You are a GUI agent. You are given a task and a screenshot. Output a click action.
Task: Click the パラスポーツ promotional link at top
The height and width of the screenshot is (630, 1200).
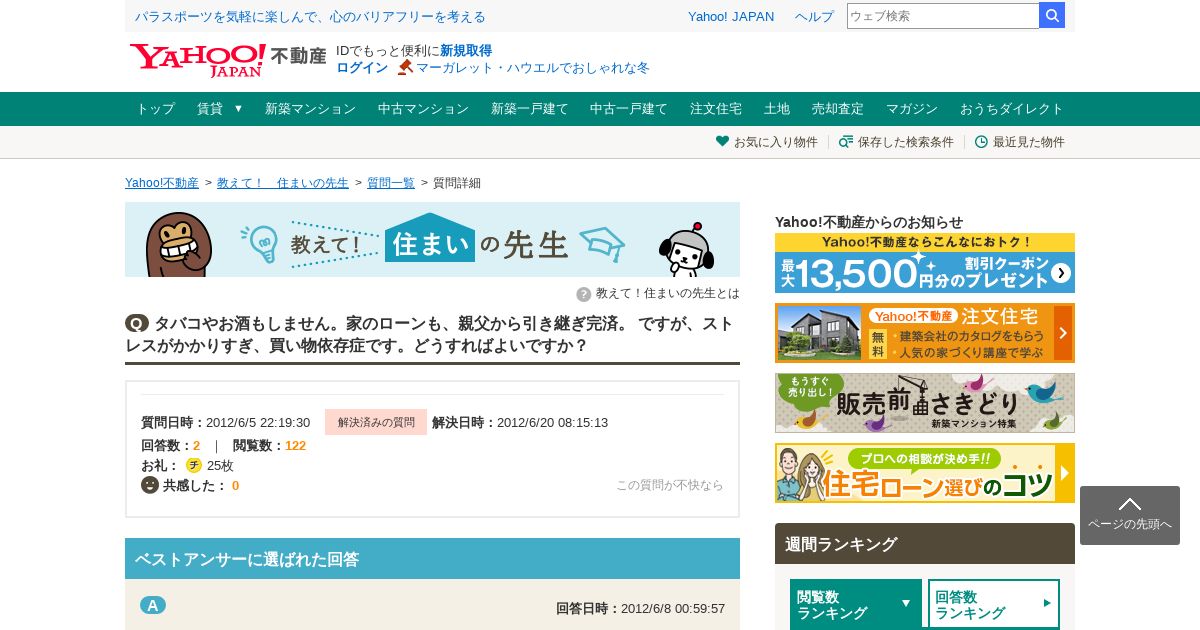(x=310, y=16)
